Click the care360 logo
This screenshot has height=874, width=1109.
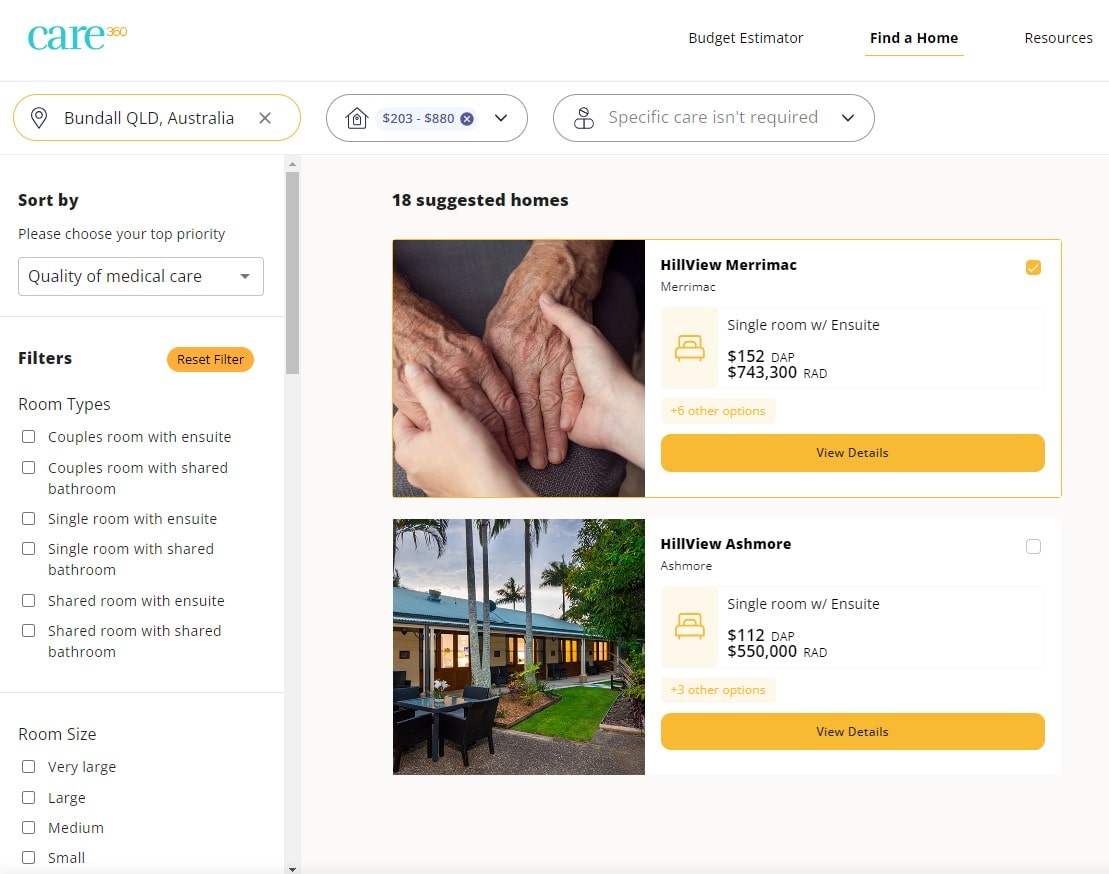click(77, 34)
